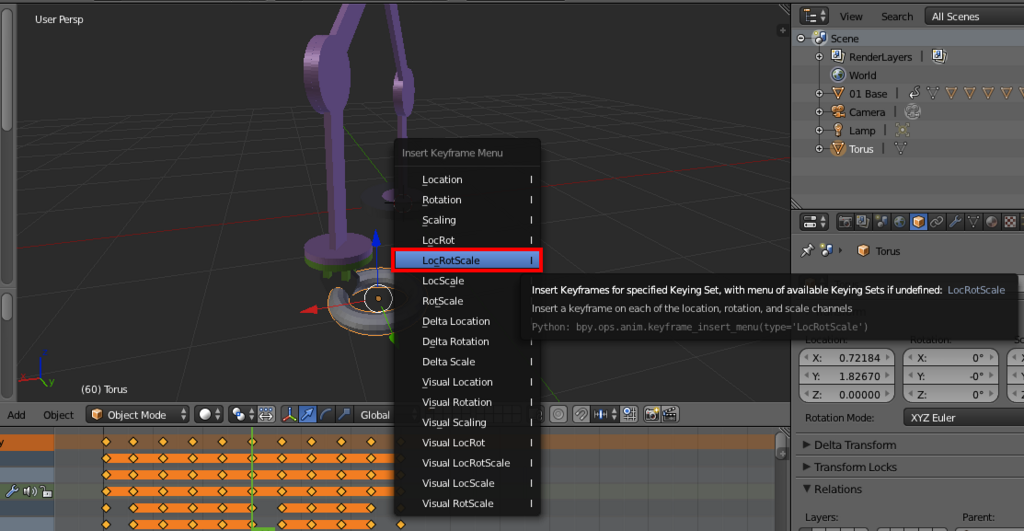Open the Rotation Mode XYZ Euler dropdown
Screen dimensions: 1024x531
pyautogui.click(x=963, y=417)
